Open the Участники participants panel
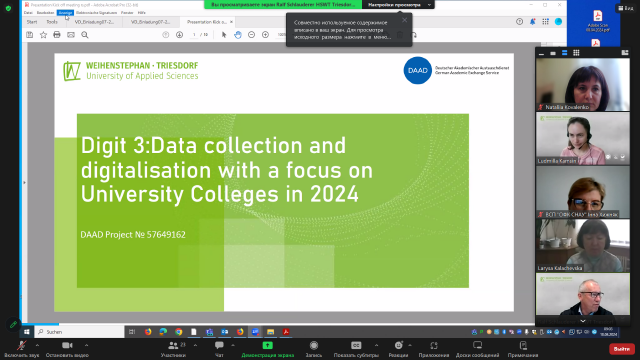This screenshot has width=640, height=360. click(173, 349)
